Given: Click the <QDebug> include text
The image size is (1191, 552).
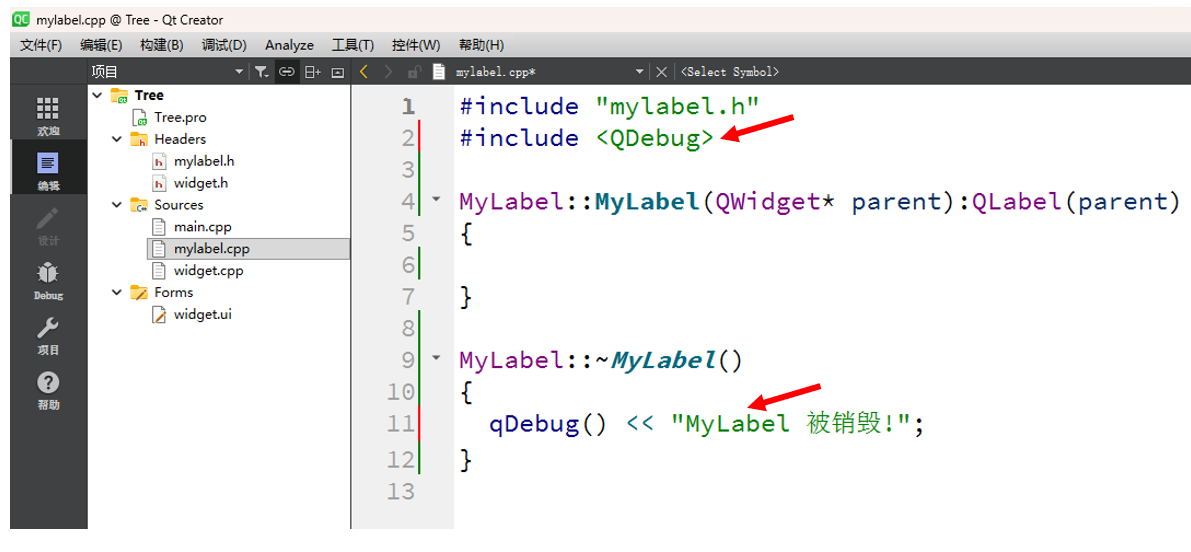Looking at the screenshot, I should click(x=654, y=138).
